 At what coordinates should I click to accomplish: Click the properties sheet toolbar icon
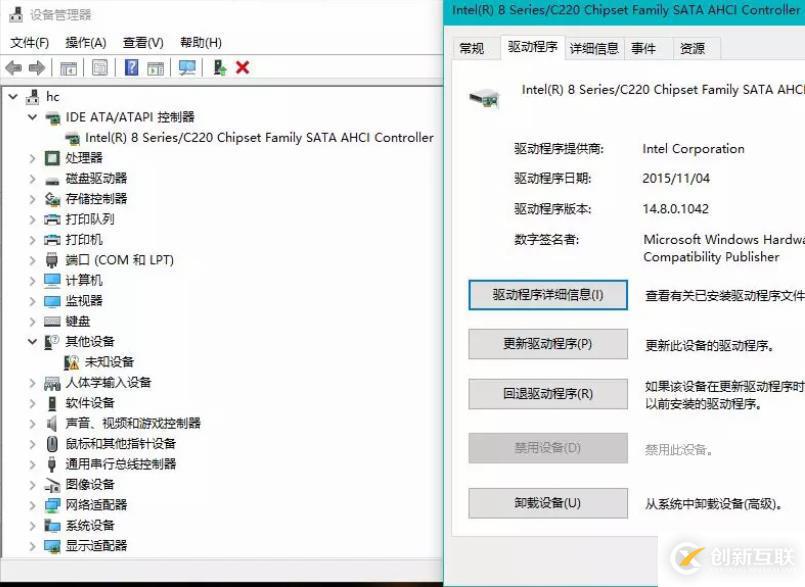point(100,68)
